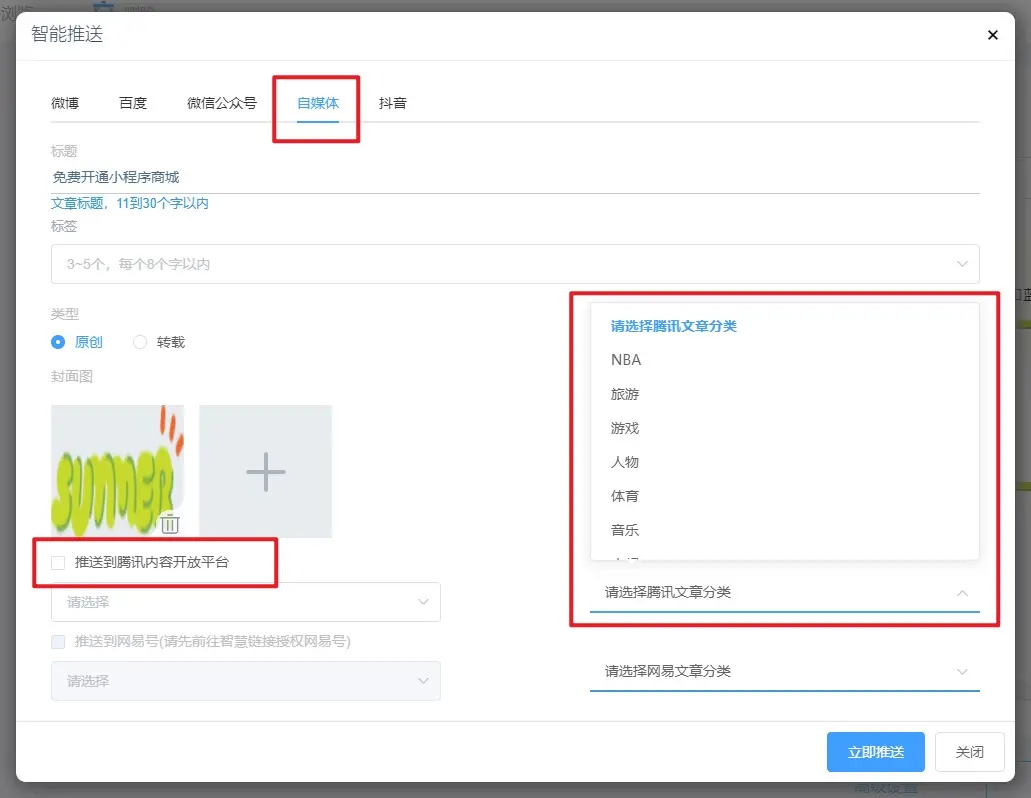
Task: Switch to the 微博 tab
Action: click(65, 103)
